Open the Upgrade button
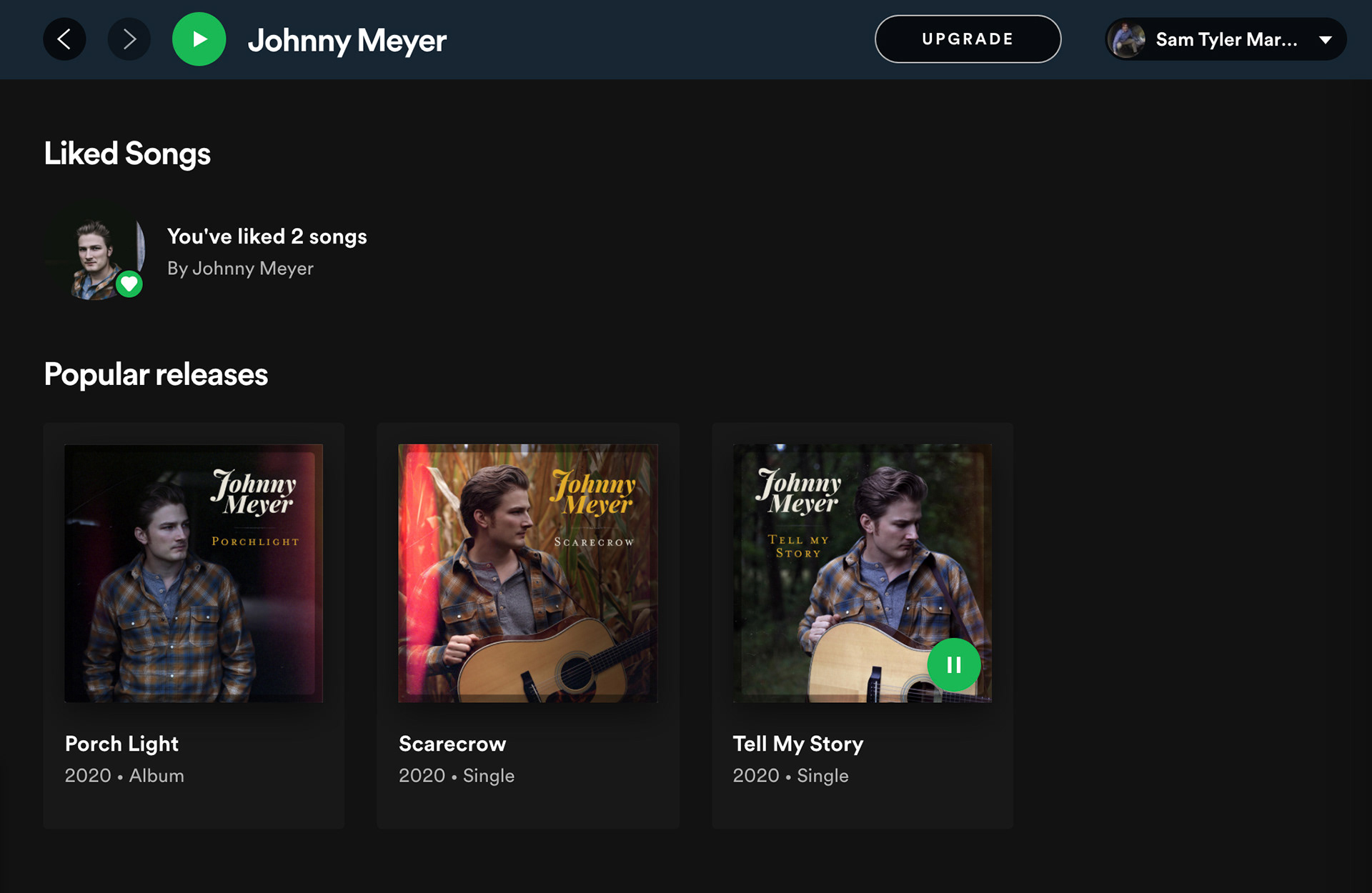1372x893 pixels. pyautogui.click(x=968, y=39)
